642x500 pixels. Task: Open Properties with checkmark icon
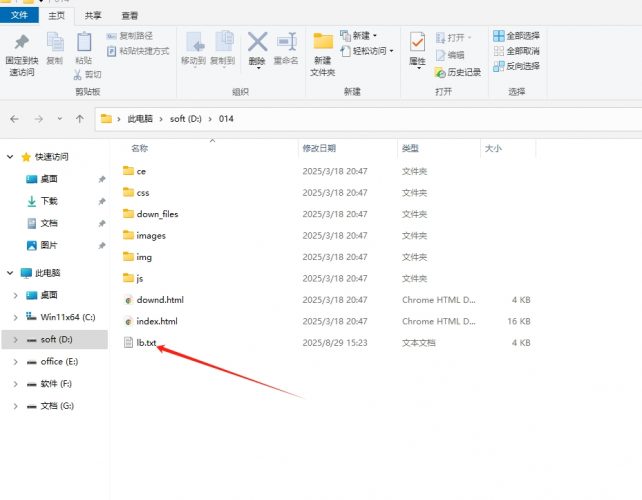pos(417,48)
